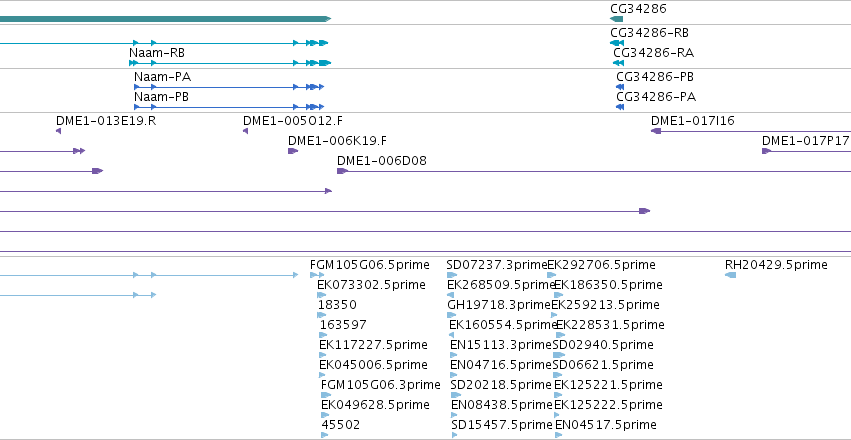Click the arrow glyph under EK292706.5prime
Screen dimensions: 851x440
coord(552,275)
